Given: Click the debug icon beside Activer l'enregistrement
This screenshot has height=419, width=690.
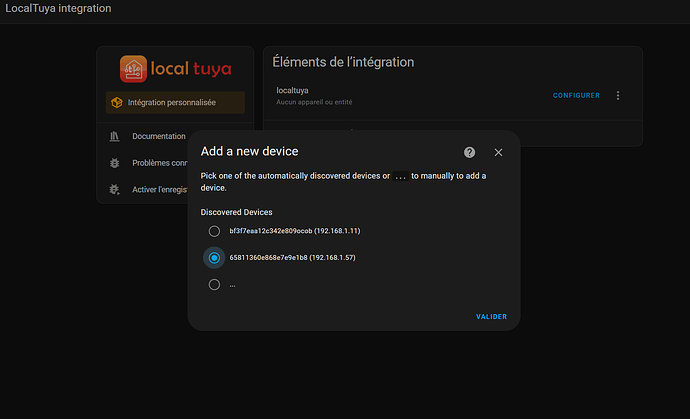Looking at the screenshot, I should pyautogui.click(x=115, y=190).
